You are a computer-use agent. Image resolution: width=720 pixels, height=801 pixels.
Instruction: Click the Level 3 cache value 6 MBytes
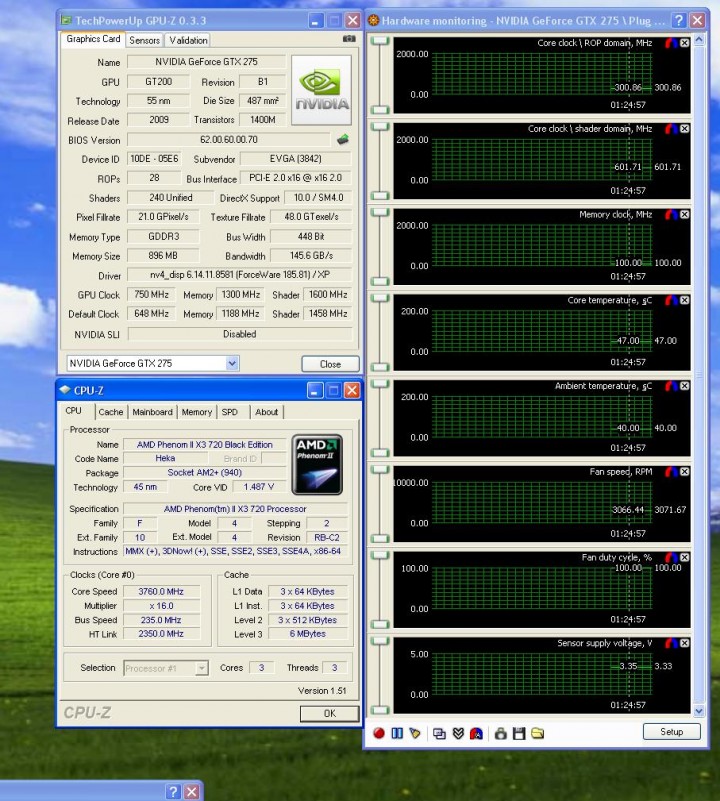308,633
